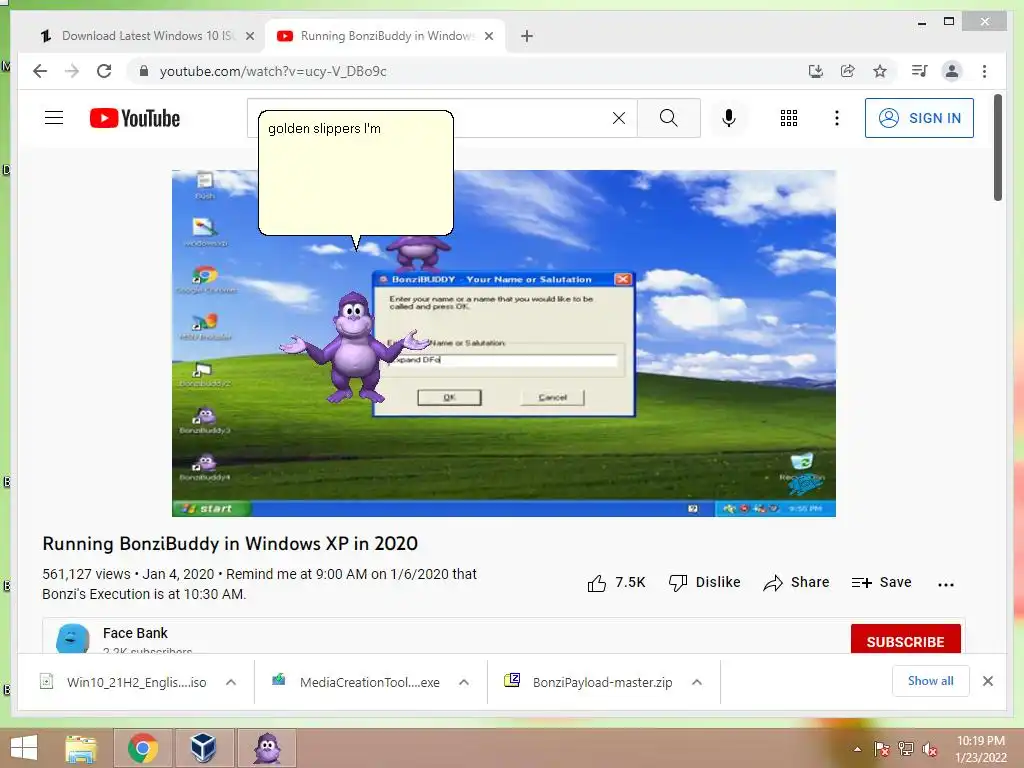Click the browser Back arrow

coord(40,71)
